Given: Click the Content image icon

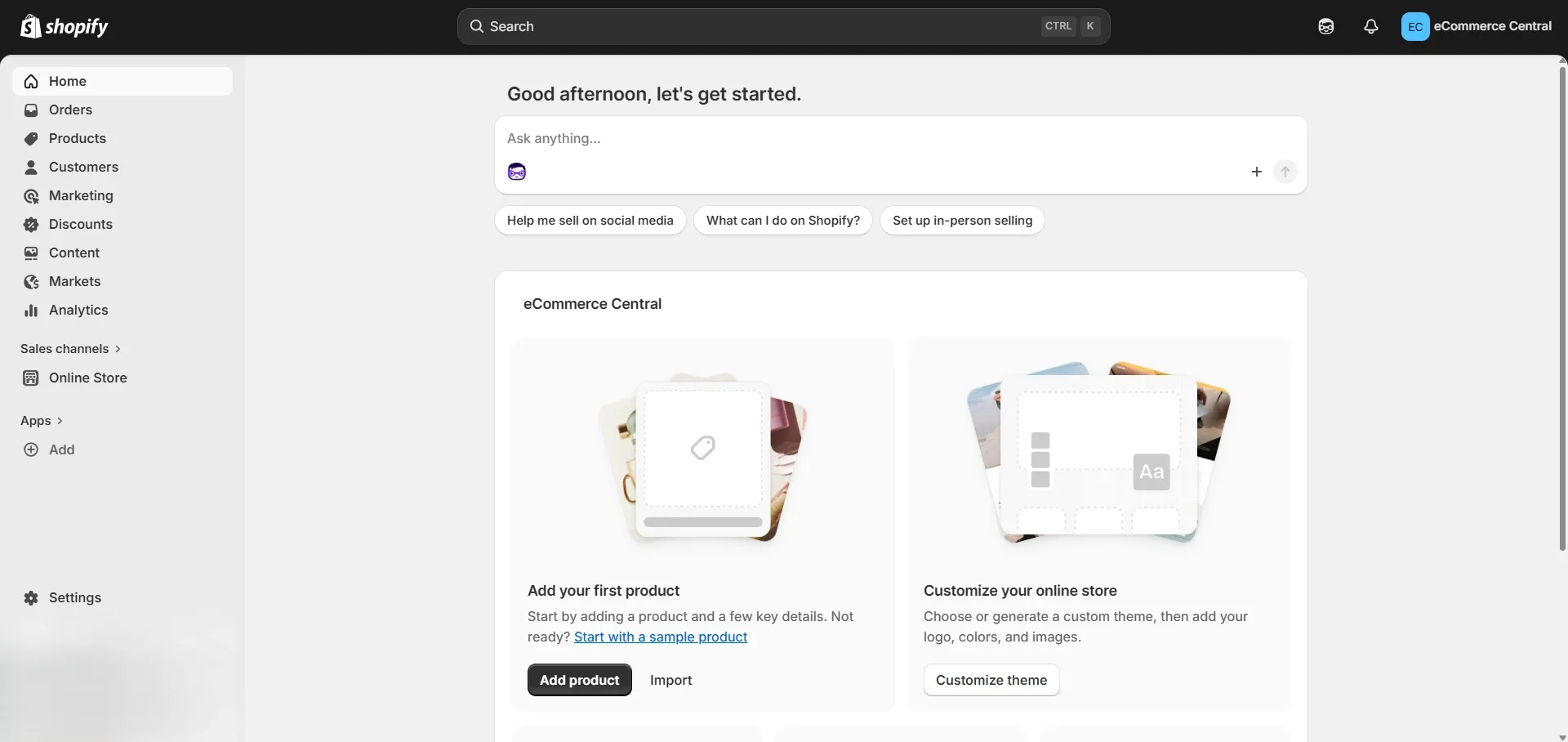Looking at the screenshot, I should point(31,253).
